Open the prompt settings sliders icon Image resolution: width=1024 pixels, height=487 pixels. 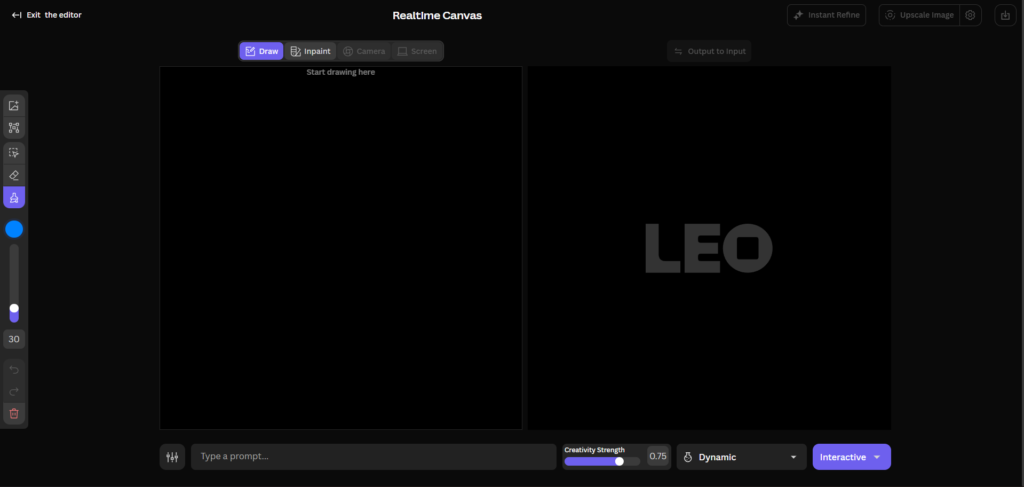172,457
